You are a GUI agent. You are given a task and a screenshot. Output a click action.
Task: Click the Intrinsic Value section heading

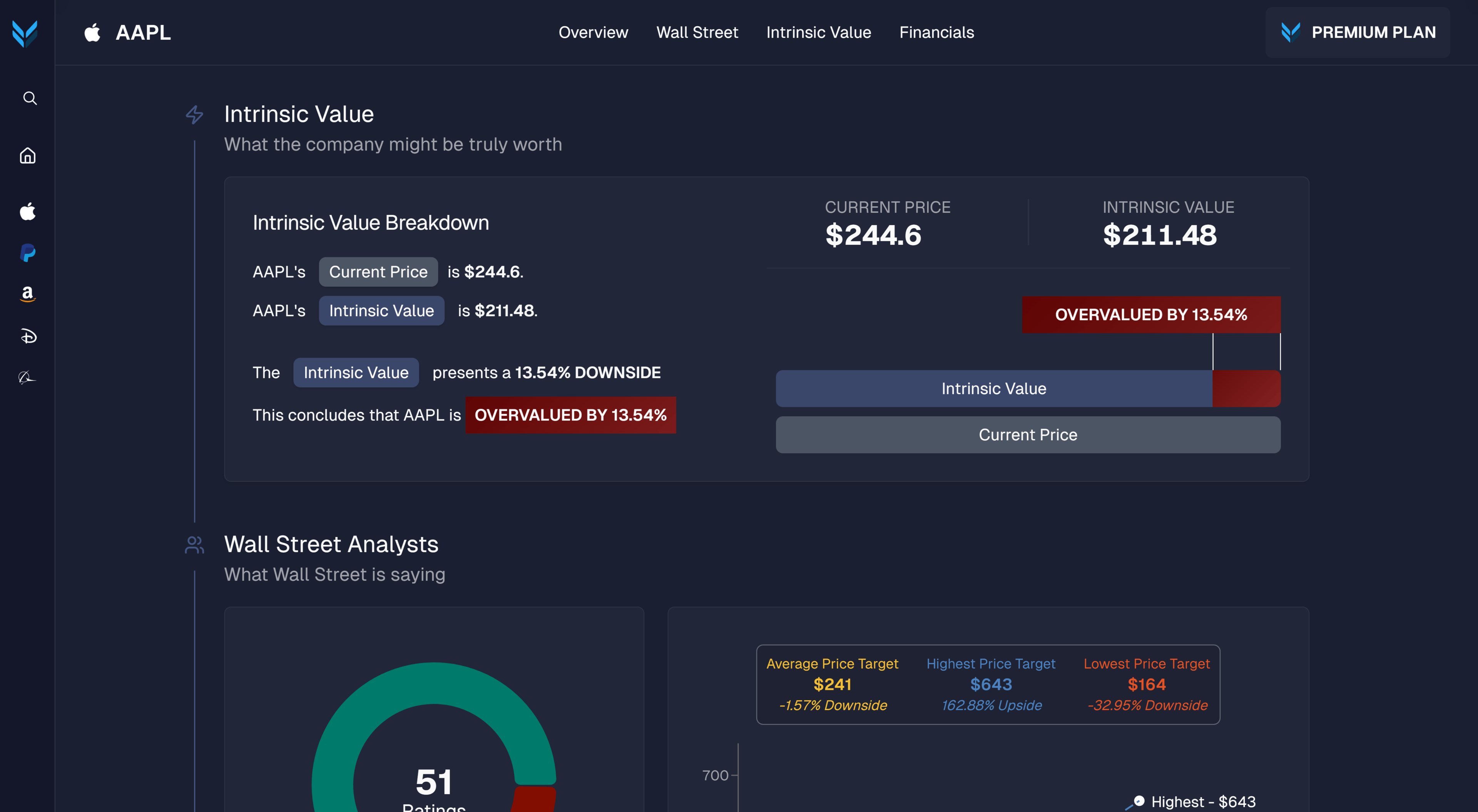pyautogui.click(x=299, y=114)
